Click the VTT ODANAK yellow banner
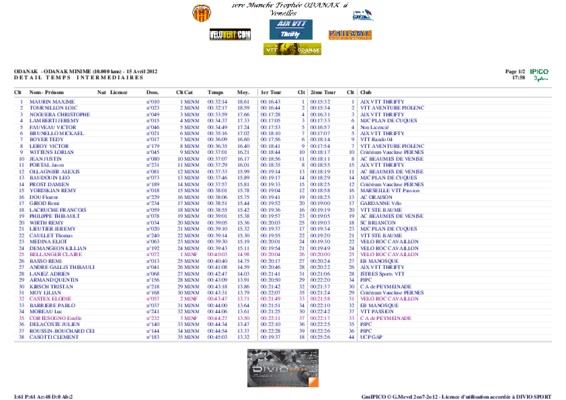The height and width of the screenshot is (400, 566). 292,49
